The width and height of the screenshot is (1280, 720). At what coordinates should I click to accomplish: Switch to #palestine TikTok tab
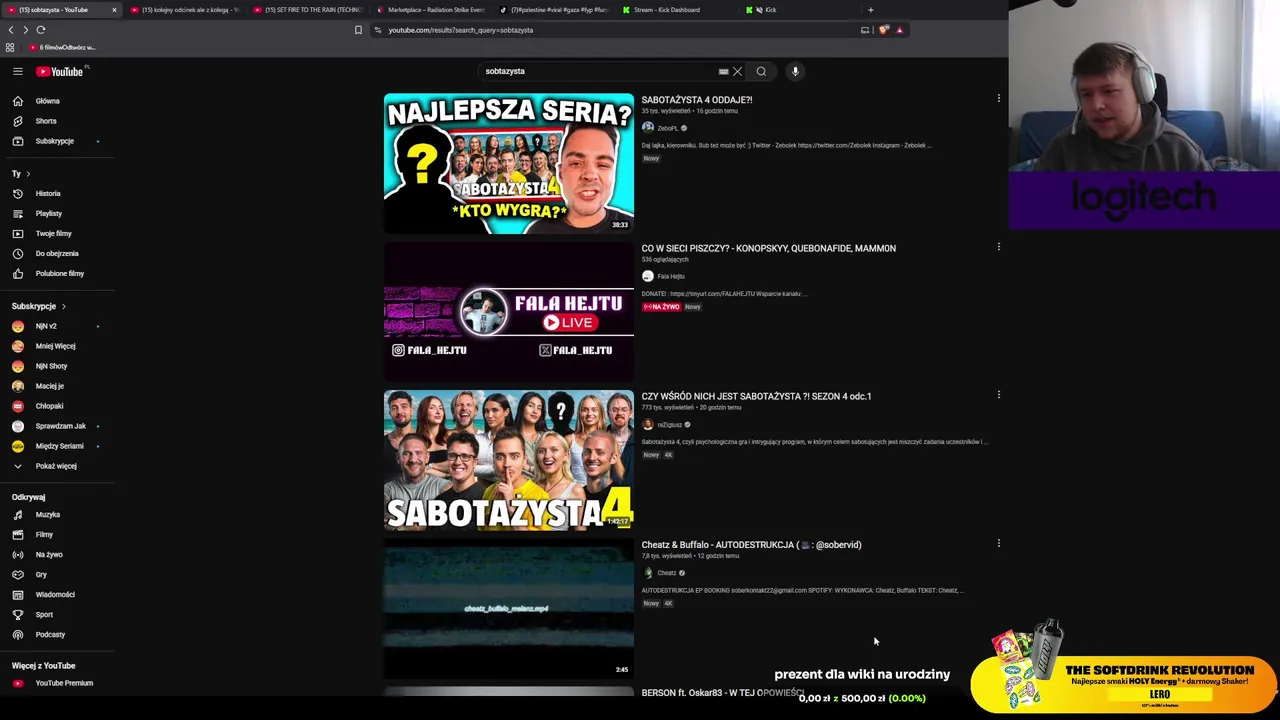(x=553, y=10)
